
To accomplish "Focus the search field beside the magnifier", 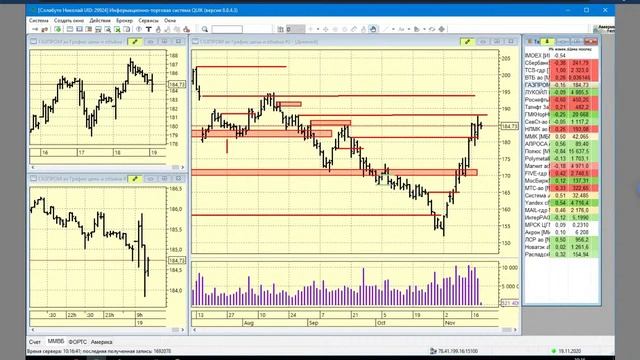I will click(x=227, y=29).
